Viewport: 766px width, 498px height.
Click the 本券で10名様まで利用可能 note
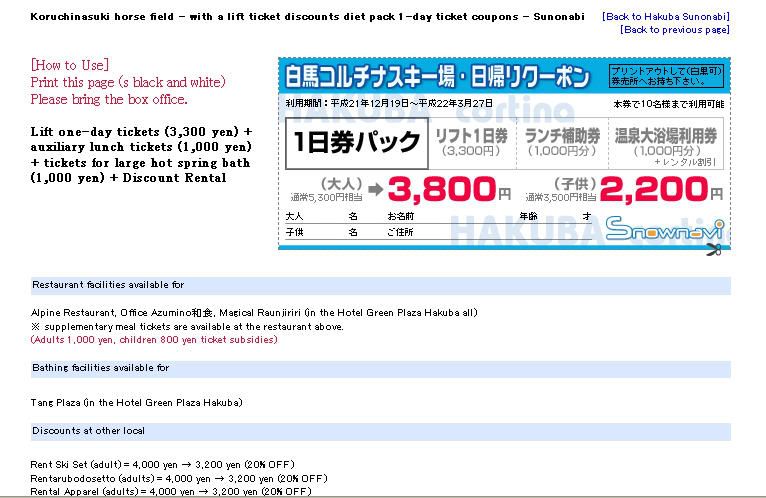coord(669,104)
